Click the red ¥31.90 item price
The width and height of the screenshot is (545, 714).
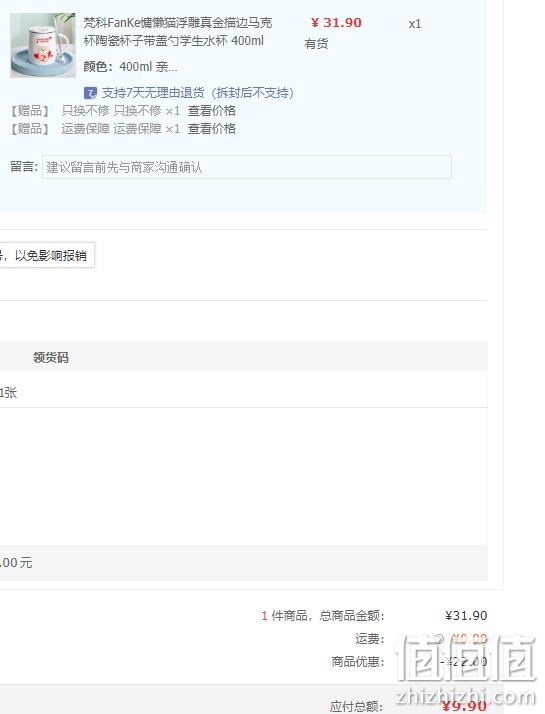click(336, 23)
